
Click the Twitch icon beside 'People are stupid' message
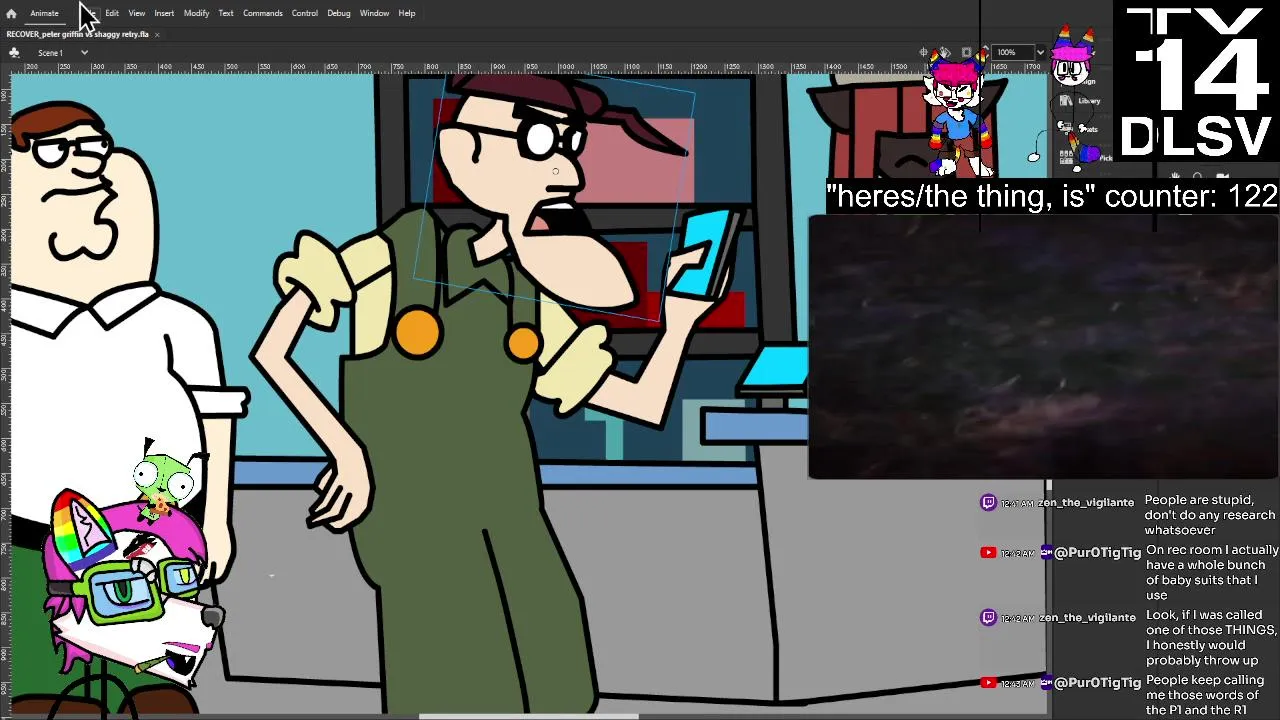click(x=988, y=502)
